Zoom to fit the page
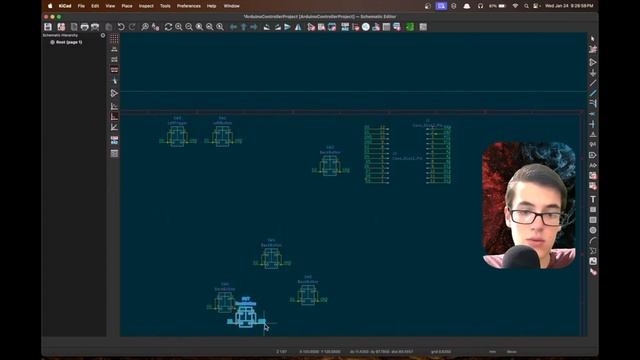640x360 pixels. click(199, 27)
